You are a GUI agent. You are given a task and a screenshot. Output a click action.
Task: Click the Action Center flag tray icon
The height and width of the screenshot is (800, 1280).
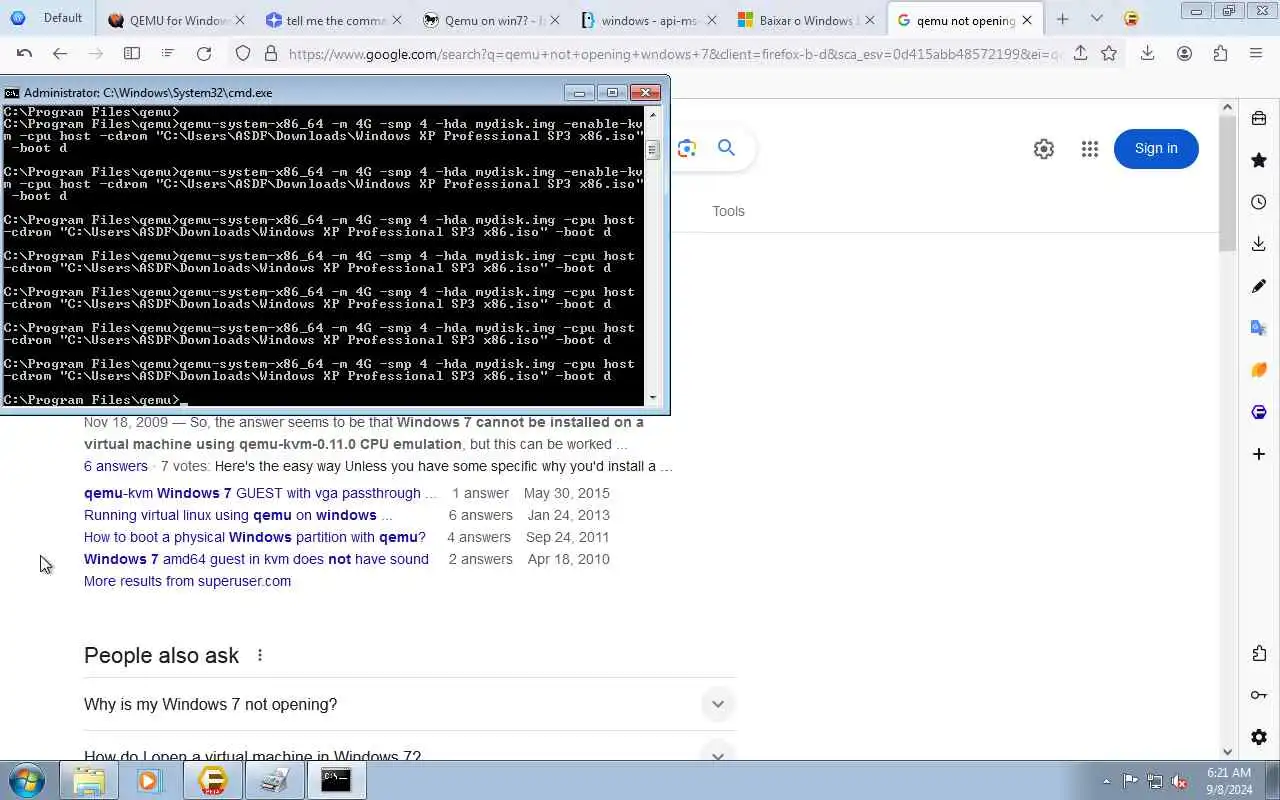tap(1130, 781)
